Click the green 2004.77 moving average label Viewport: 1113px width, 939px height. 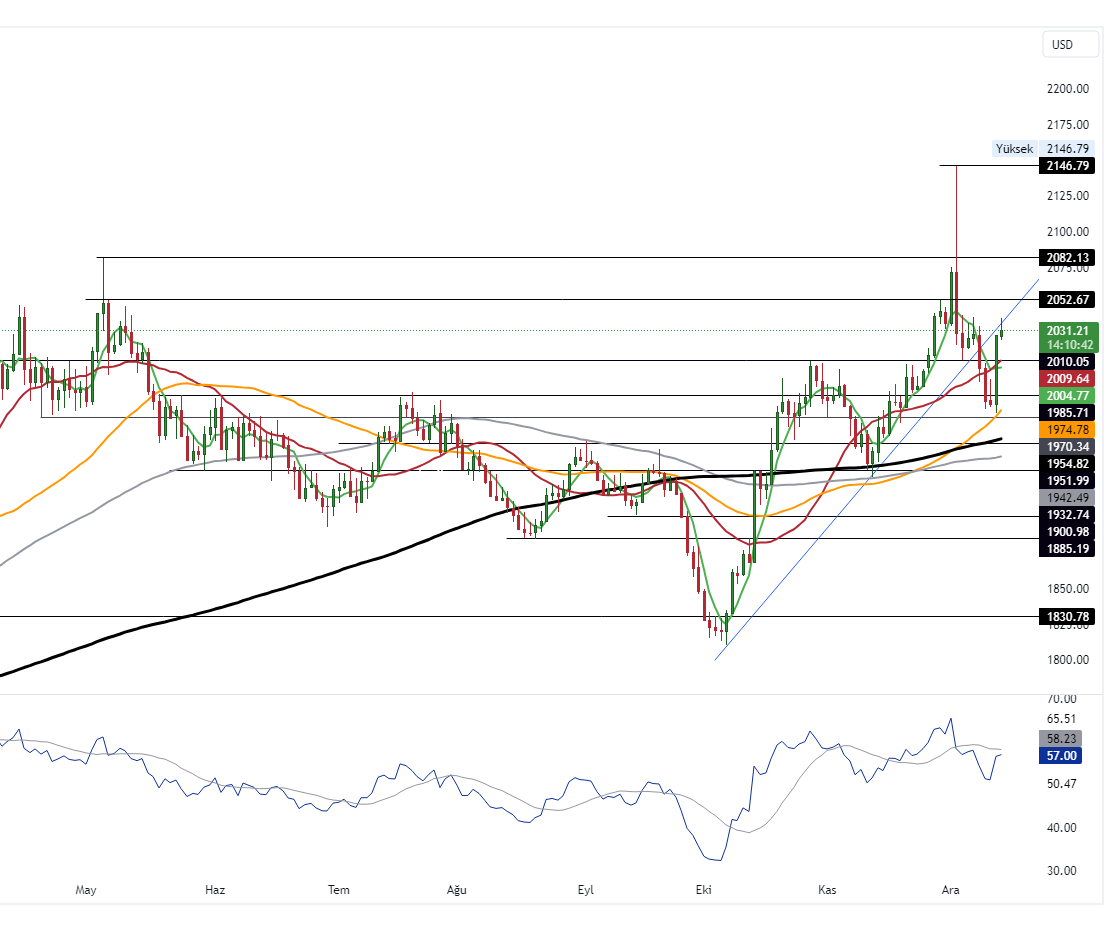click(1067, 396)
